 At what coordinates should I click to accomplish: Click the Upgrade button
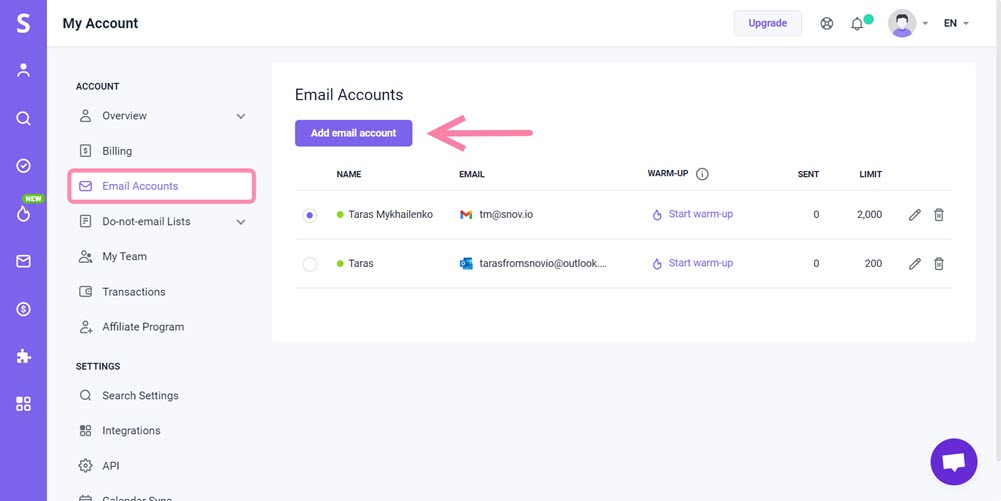(x=767, y=23)
